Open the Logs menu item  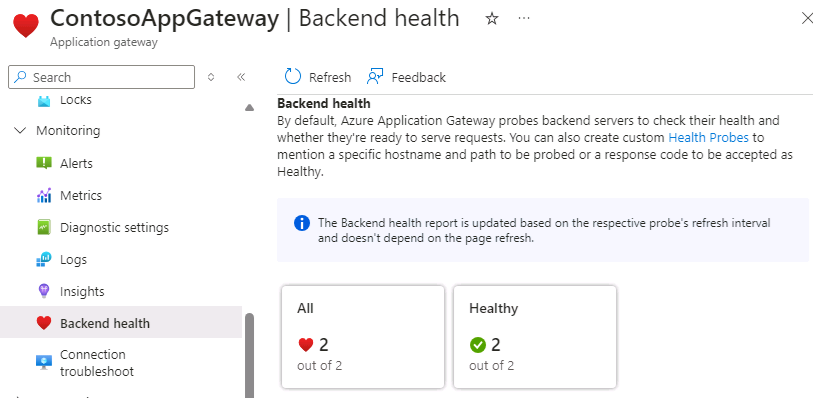73,260
